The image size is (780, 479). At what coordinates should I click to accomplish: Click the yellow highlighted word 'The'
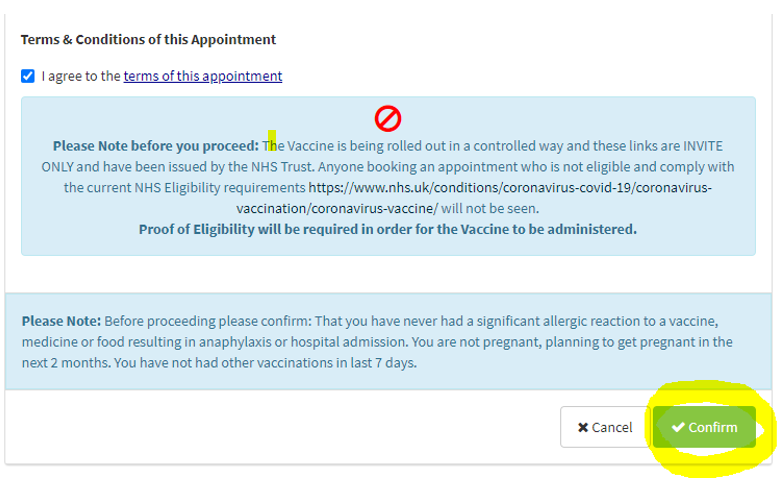click(x=273, y=146)
